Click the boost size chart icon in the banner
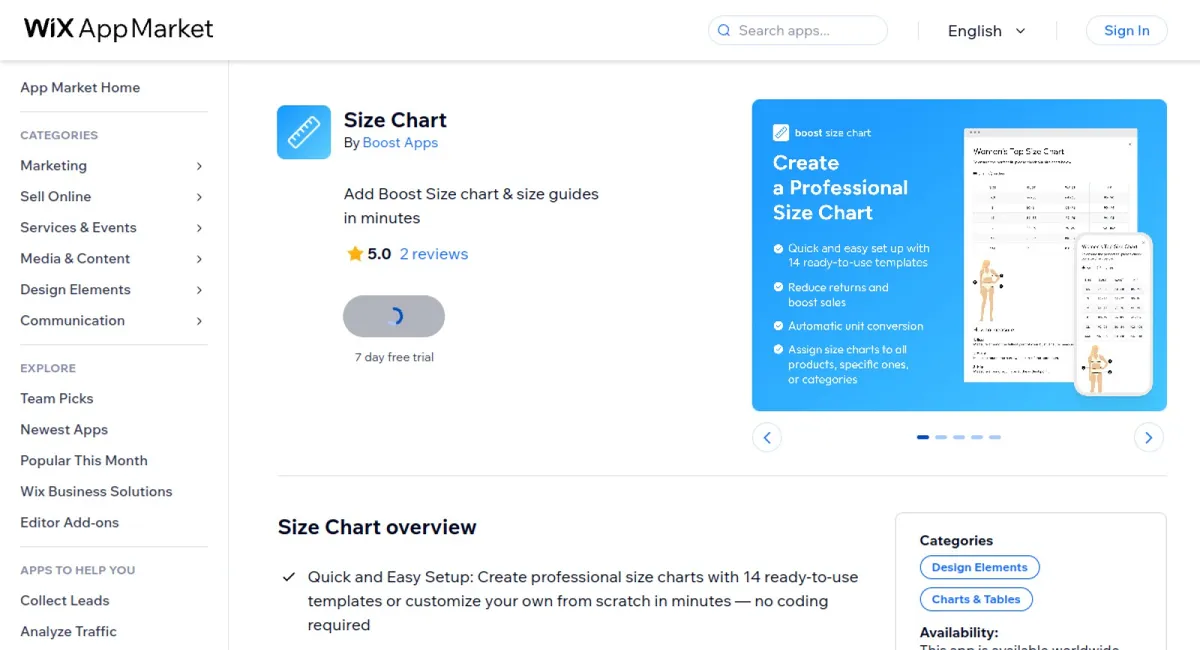 click(781, 132)
